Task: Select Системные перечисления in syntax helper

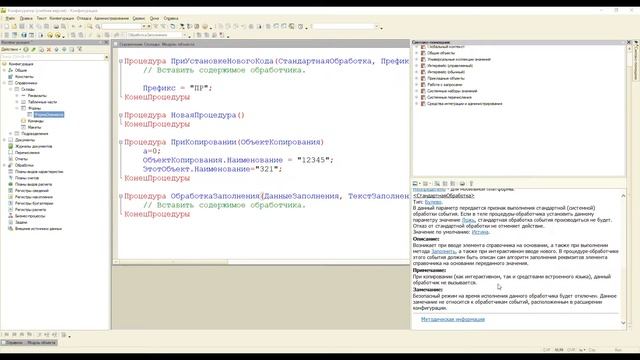Action: pyautogui.click(x=449, y=98)
